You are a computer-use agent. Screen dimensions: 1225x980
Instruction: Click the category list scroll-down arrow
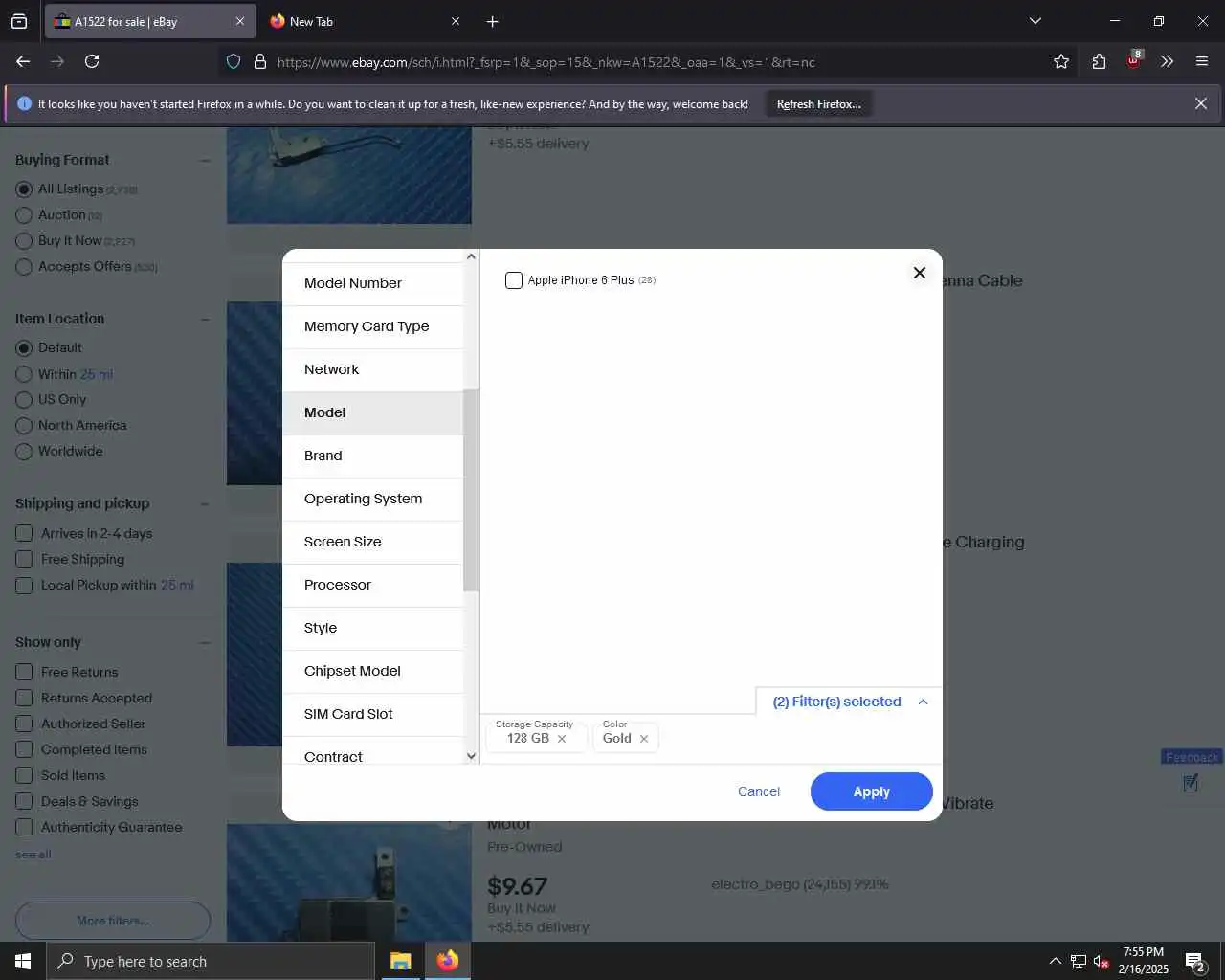(471, 756)
